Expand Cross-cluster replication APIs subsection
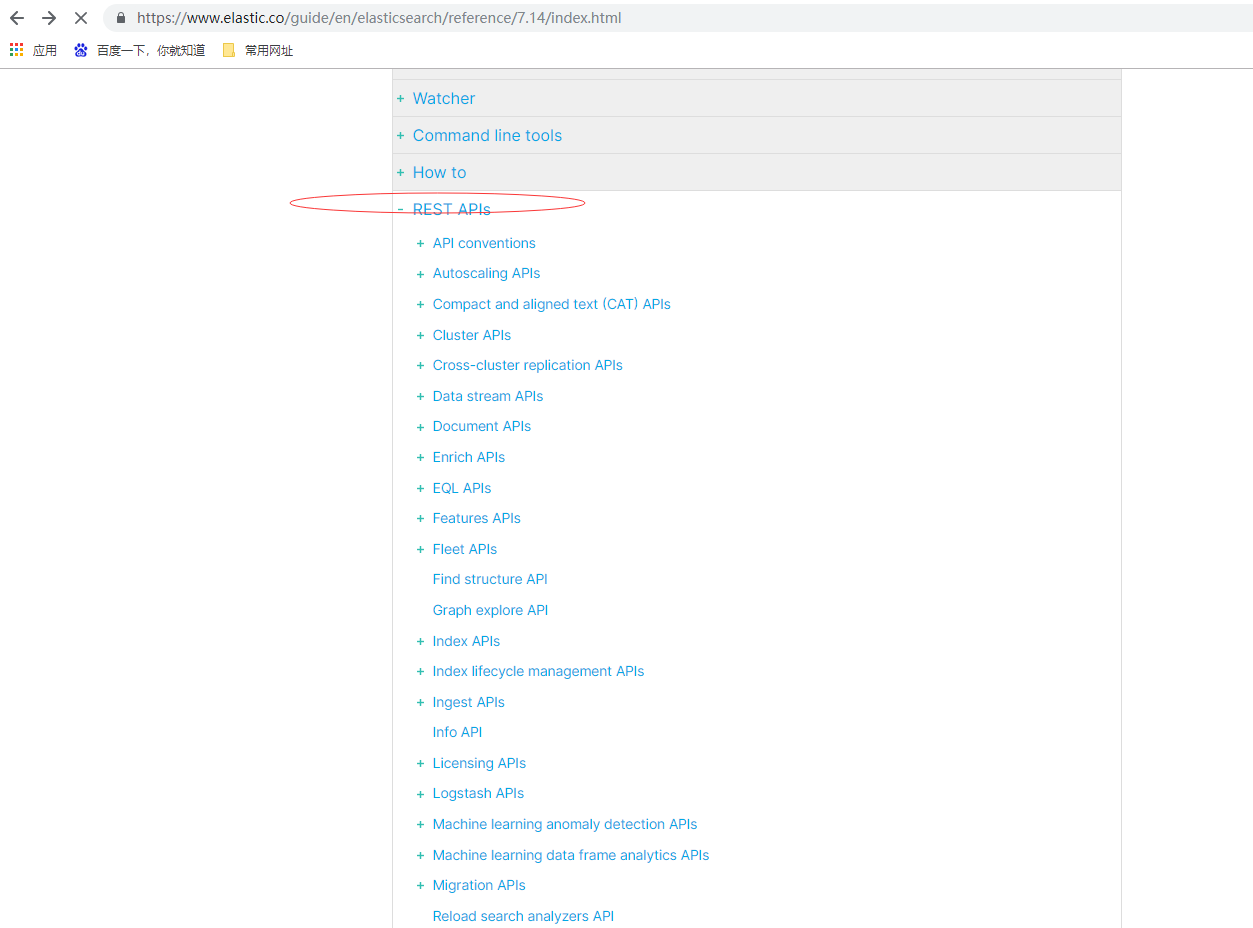Viewport: 1253px width, 928px height. pyautogui.click(x=421, y=365)
